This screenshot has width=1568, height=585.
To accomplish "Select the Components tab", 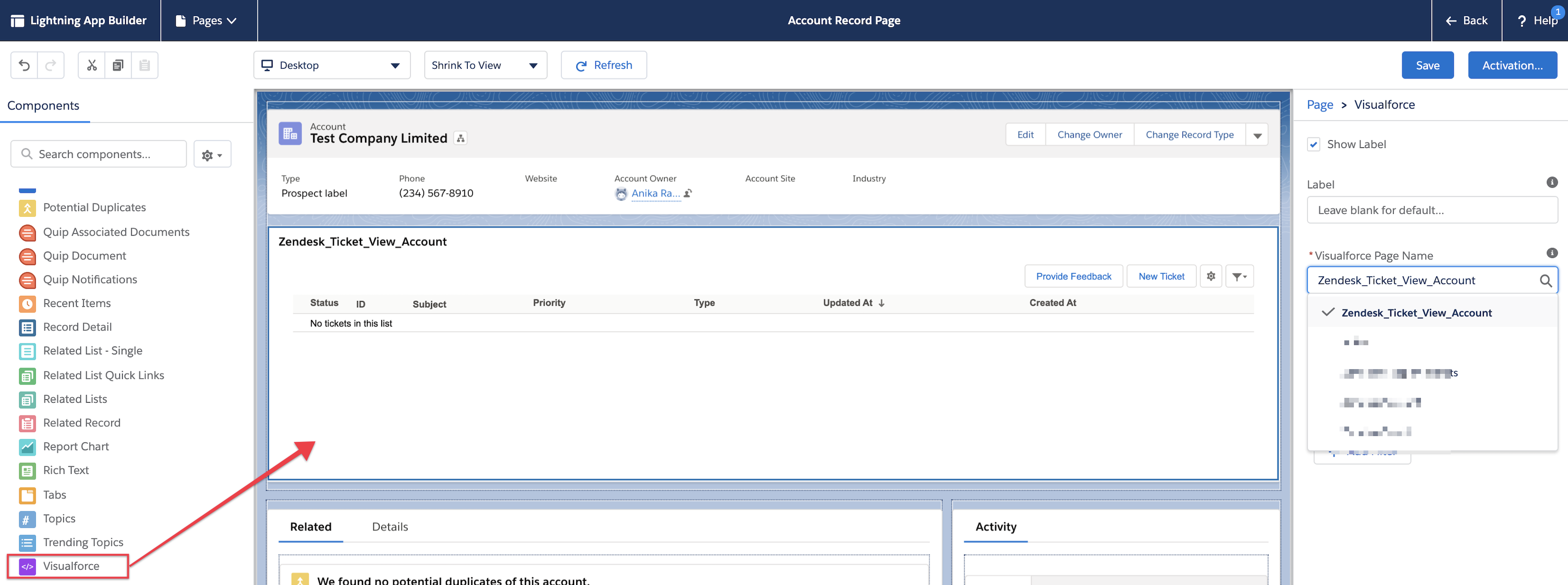I will click(x=43, y=106).
